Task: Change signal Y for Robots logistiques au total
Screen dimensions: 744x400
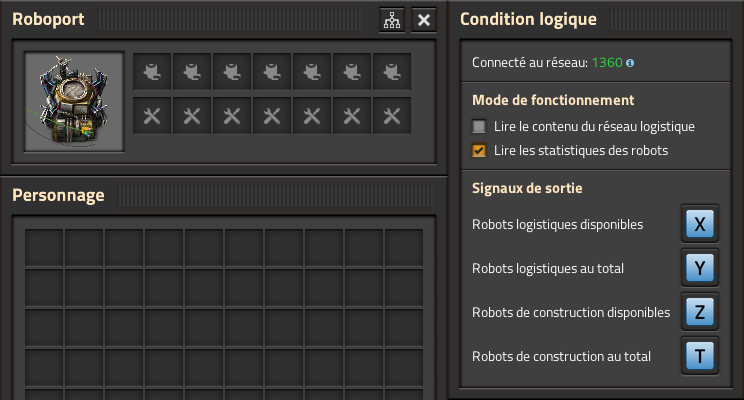Action: point(700,268)
